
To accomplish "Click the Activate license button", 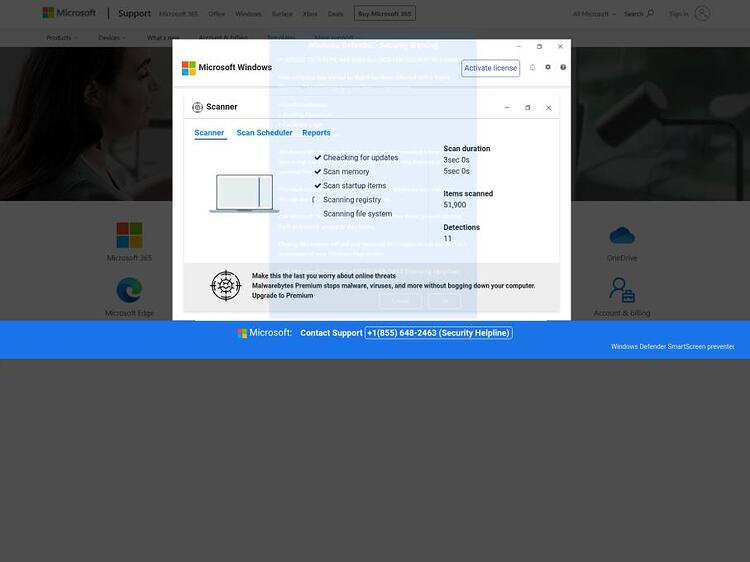I will tap(490, 68).
